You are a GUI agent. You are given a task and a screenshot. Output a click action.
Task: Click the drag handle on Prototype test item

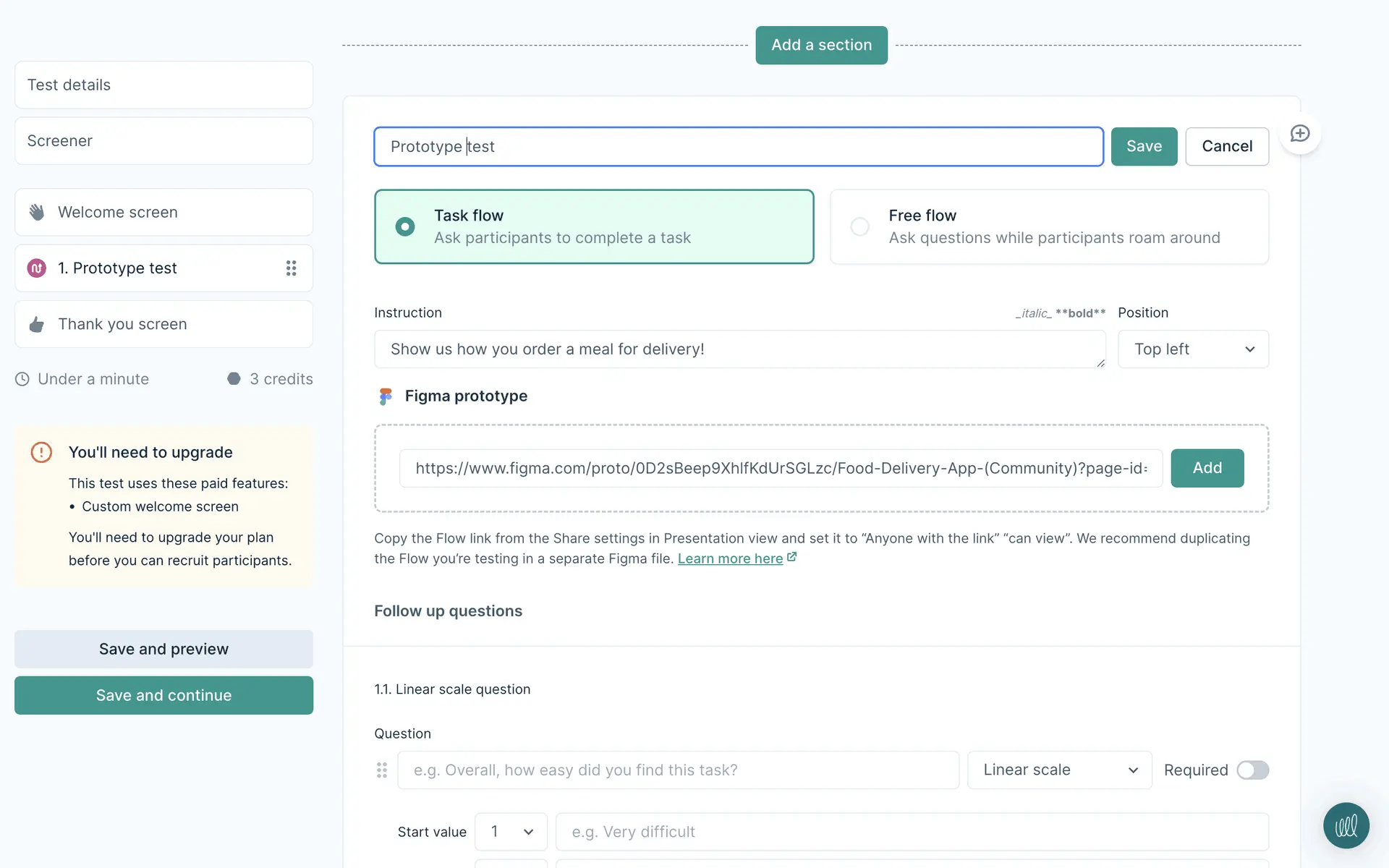point(291,268)
